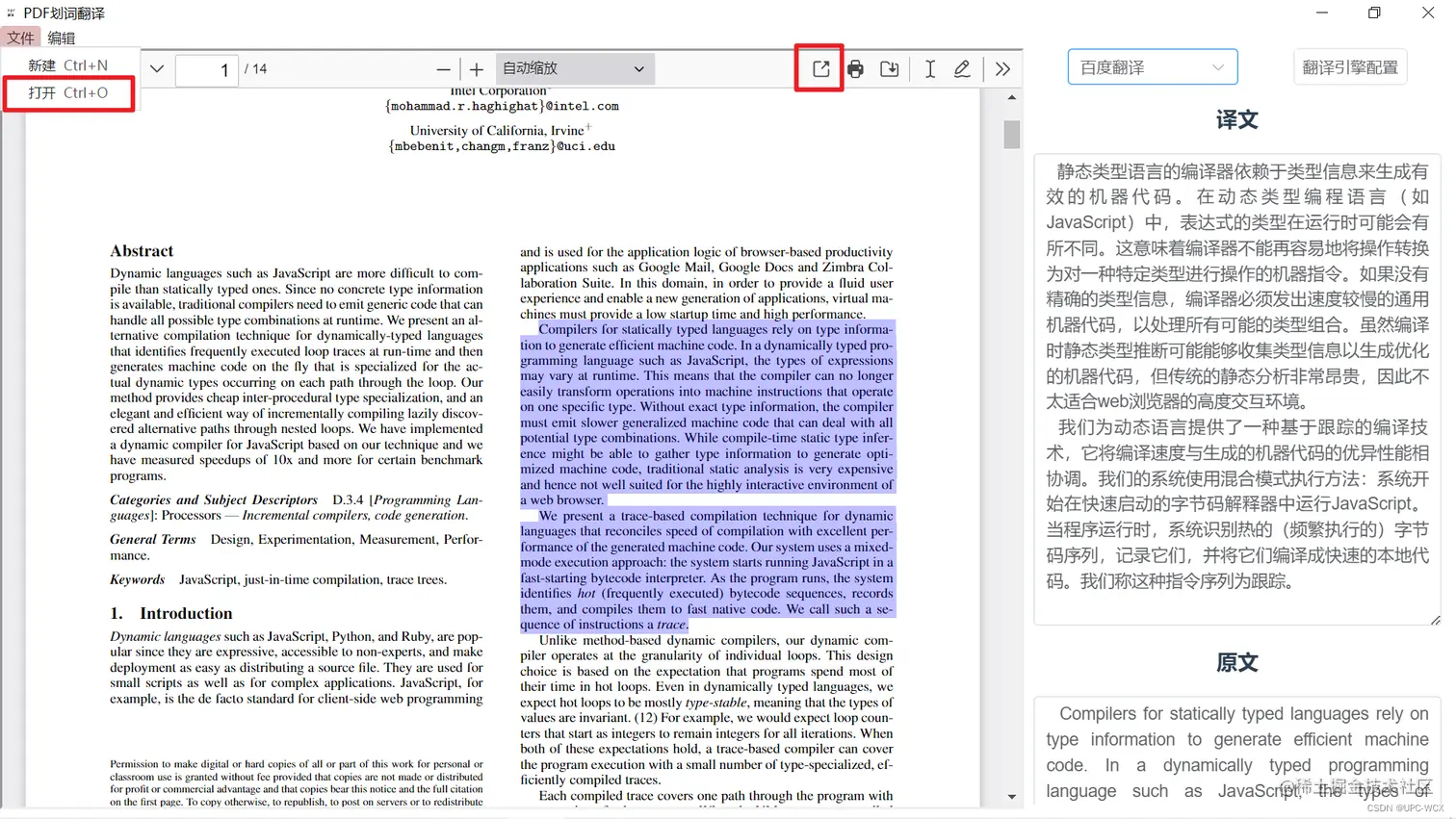Zoom in with the plus icon
This screenshot has width=1456, height=819.
pyautogui.click(x=477, y=69)
